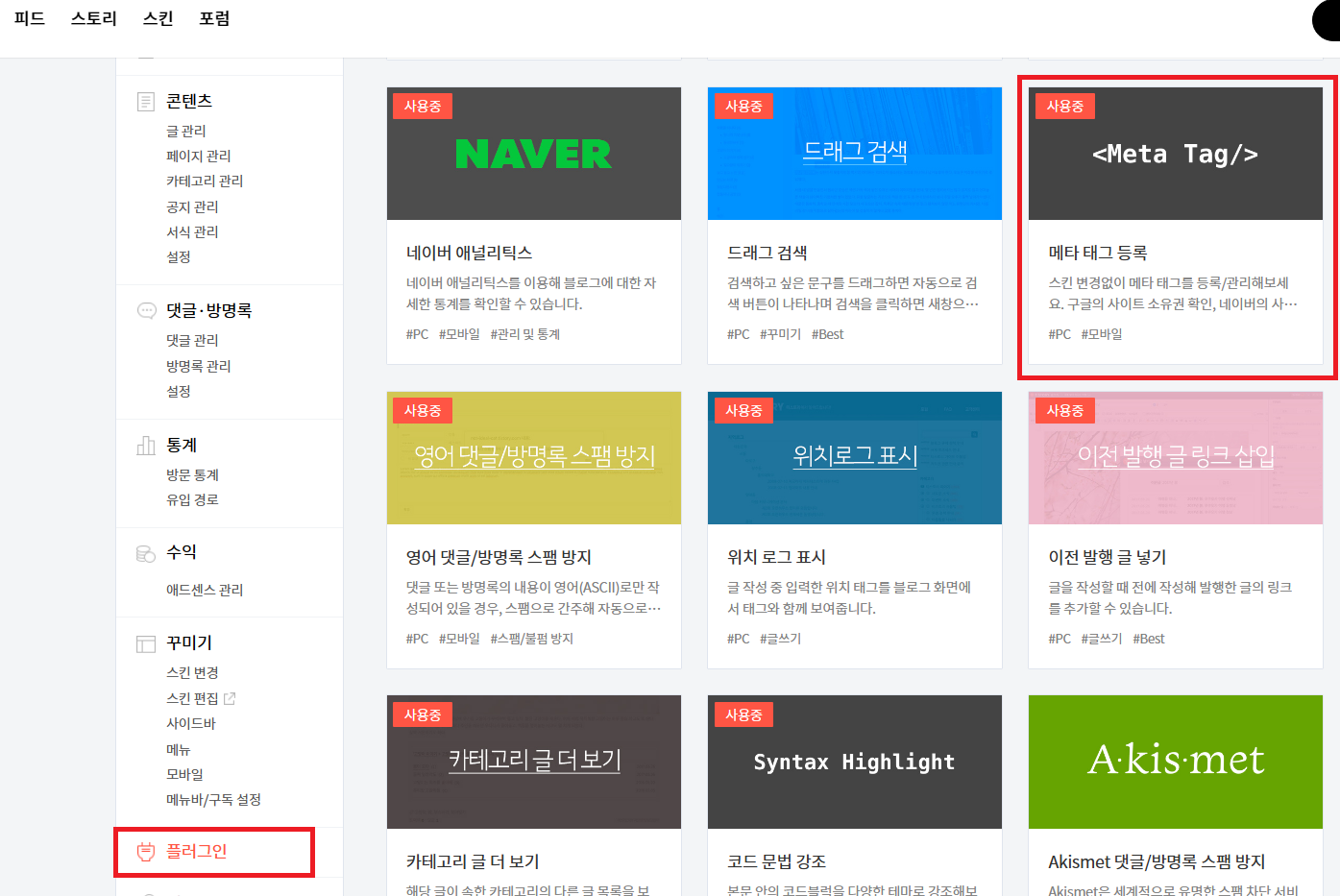Open 스킨 편집 link

pyautogui.click(x=192, y=698)
